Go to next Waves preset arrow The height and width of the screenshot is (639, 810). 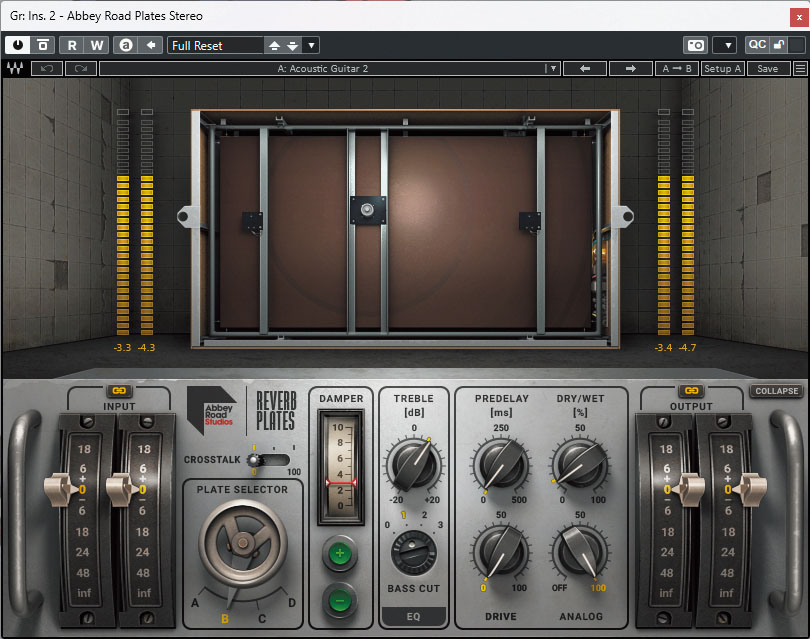[631, 69]
